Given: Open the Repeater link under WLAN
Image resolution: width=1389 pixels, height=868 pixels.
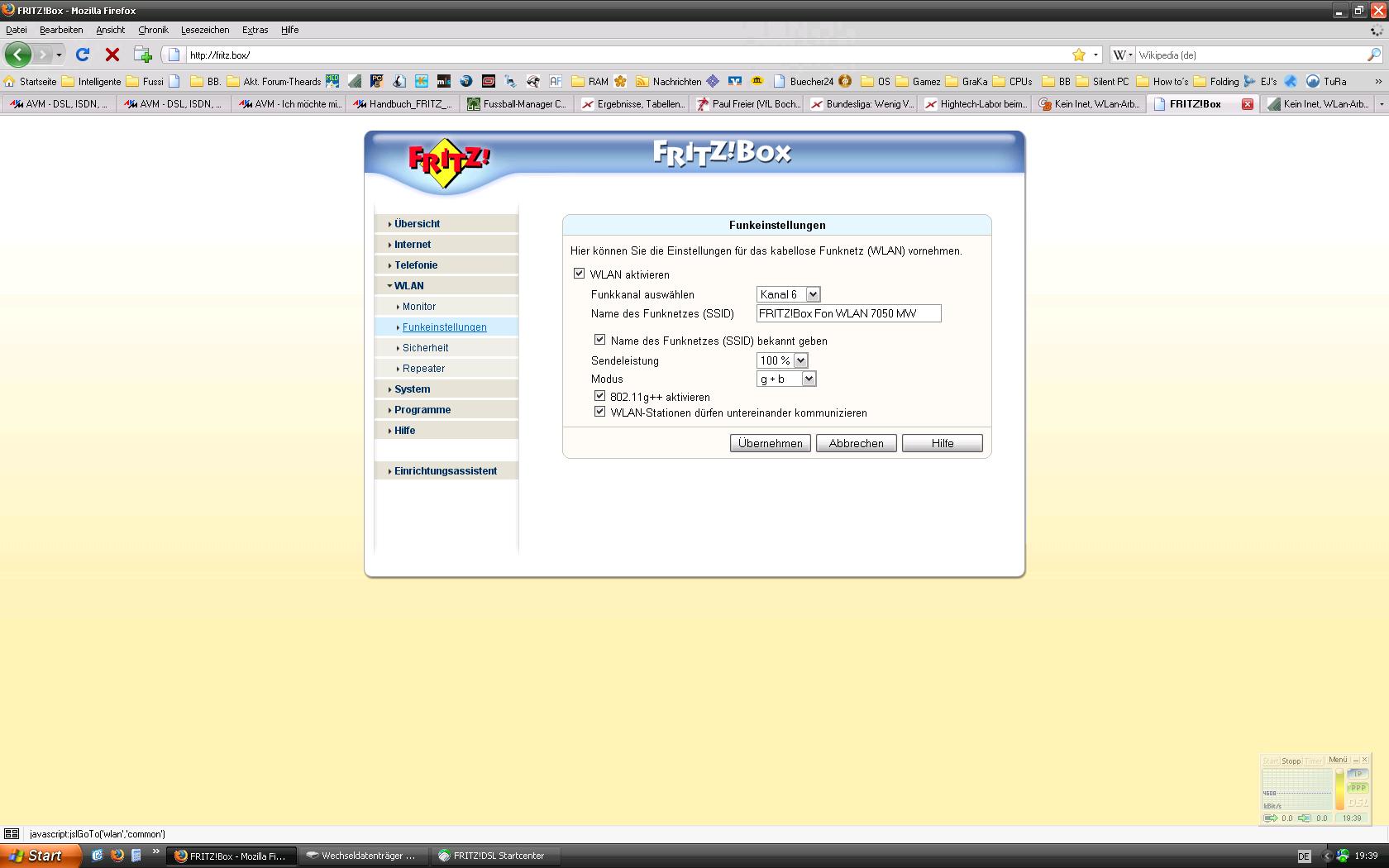Looking at the screenshot, I should point(423,368).
